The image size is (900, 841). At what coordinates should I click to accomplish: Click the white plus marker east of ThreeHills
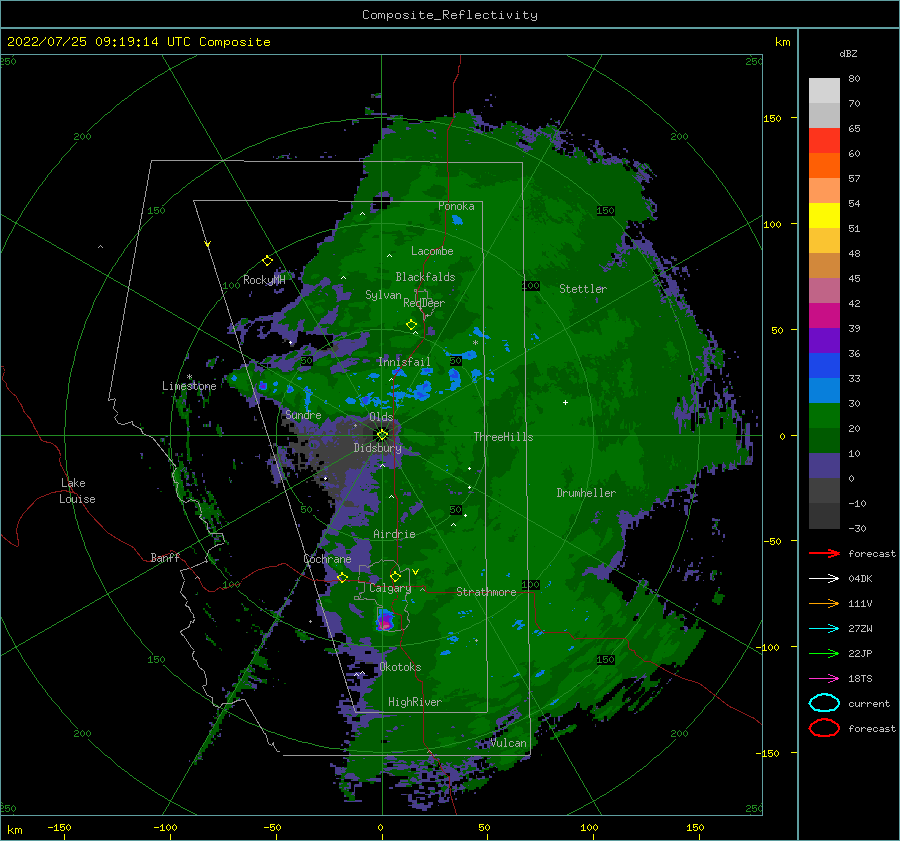click(x=565, y=402)
